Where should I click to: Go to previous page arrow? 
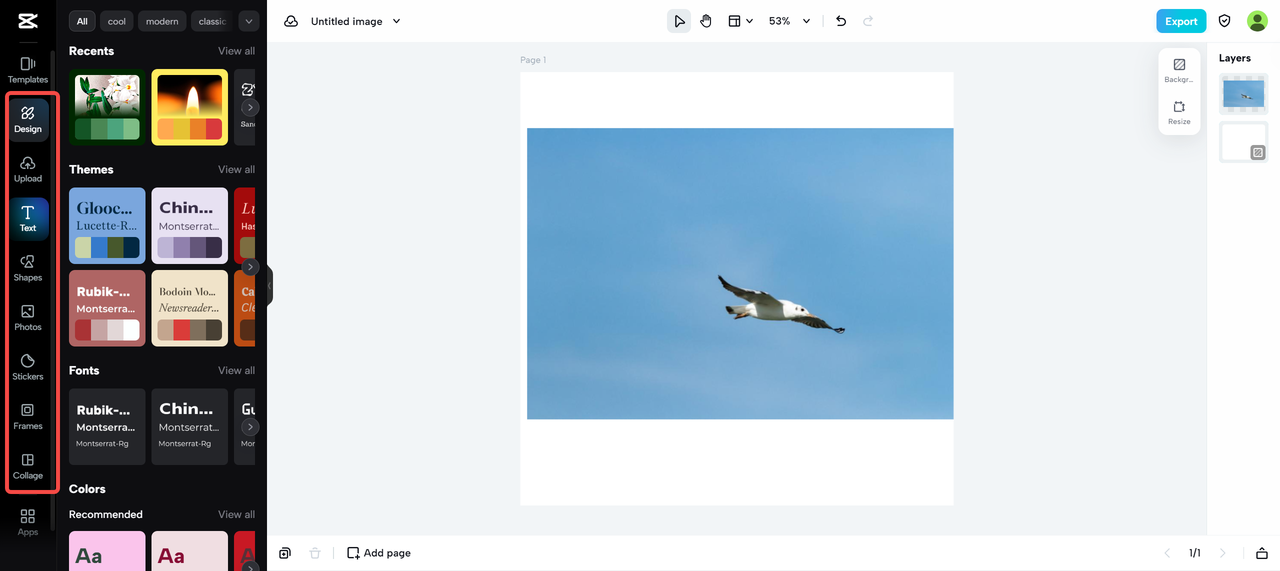[1167, 553]
